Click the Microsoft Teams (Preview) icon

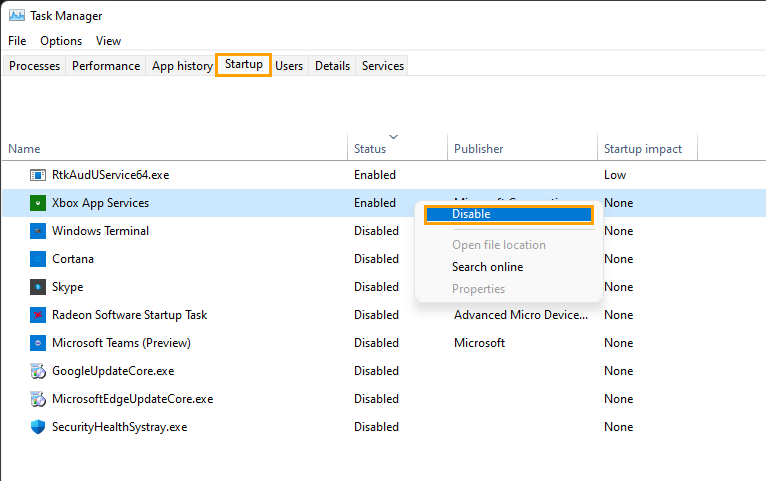[x=38, y=343]
